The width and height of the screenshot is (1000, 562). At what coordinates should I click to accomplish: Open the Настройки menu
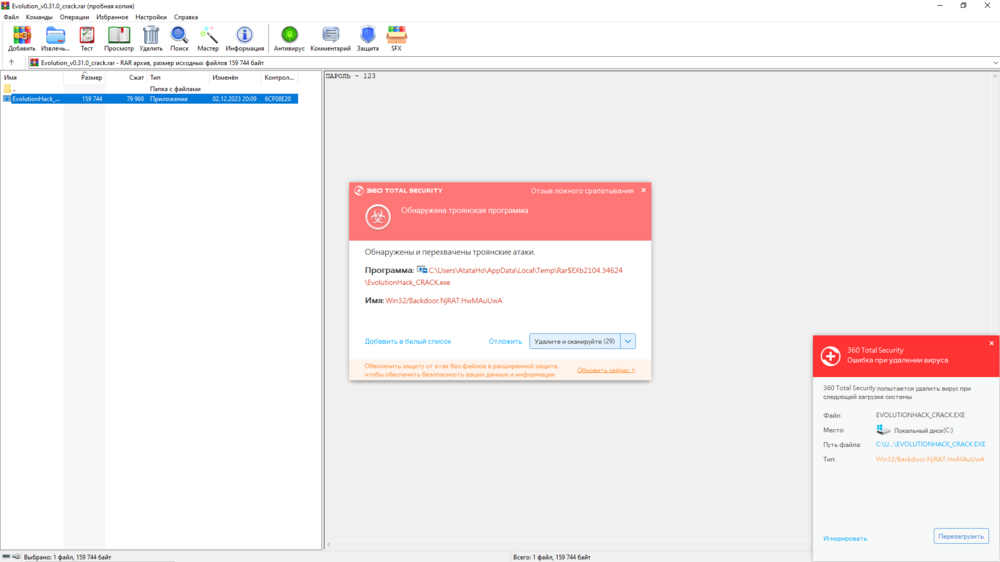(x=151, y=17)
